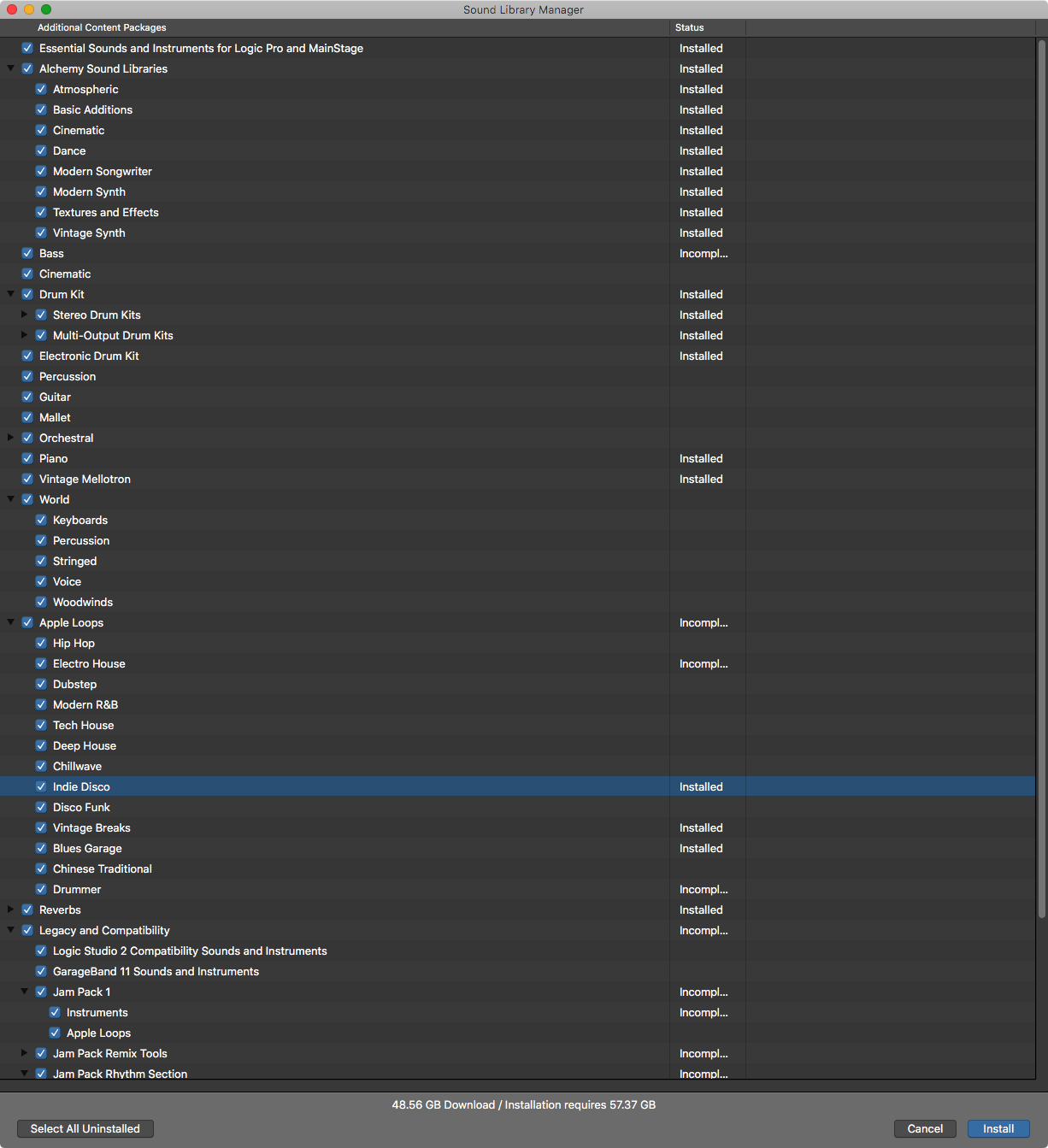This screenshot has height=1148, width=1048.
Task: Expand Jam Pack Remix Tools
Action: pyautogui.click(x=25, y=1053)
